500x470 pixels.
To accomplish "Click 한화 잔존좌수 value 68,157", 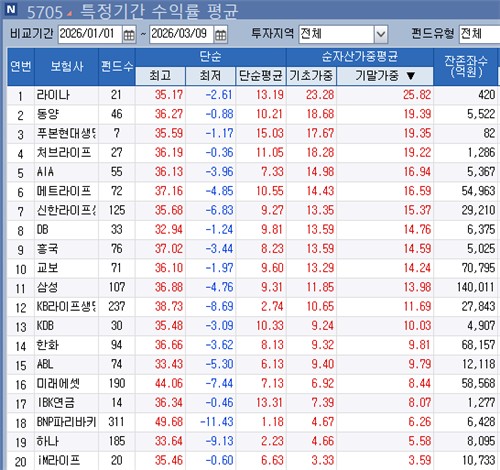I will click(478, 345).
